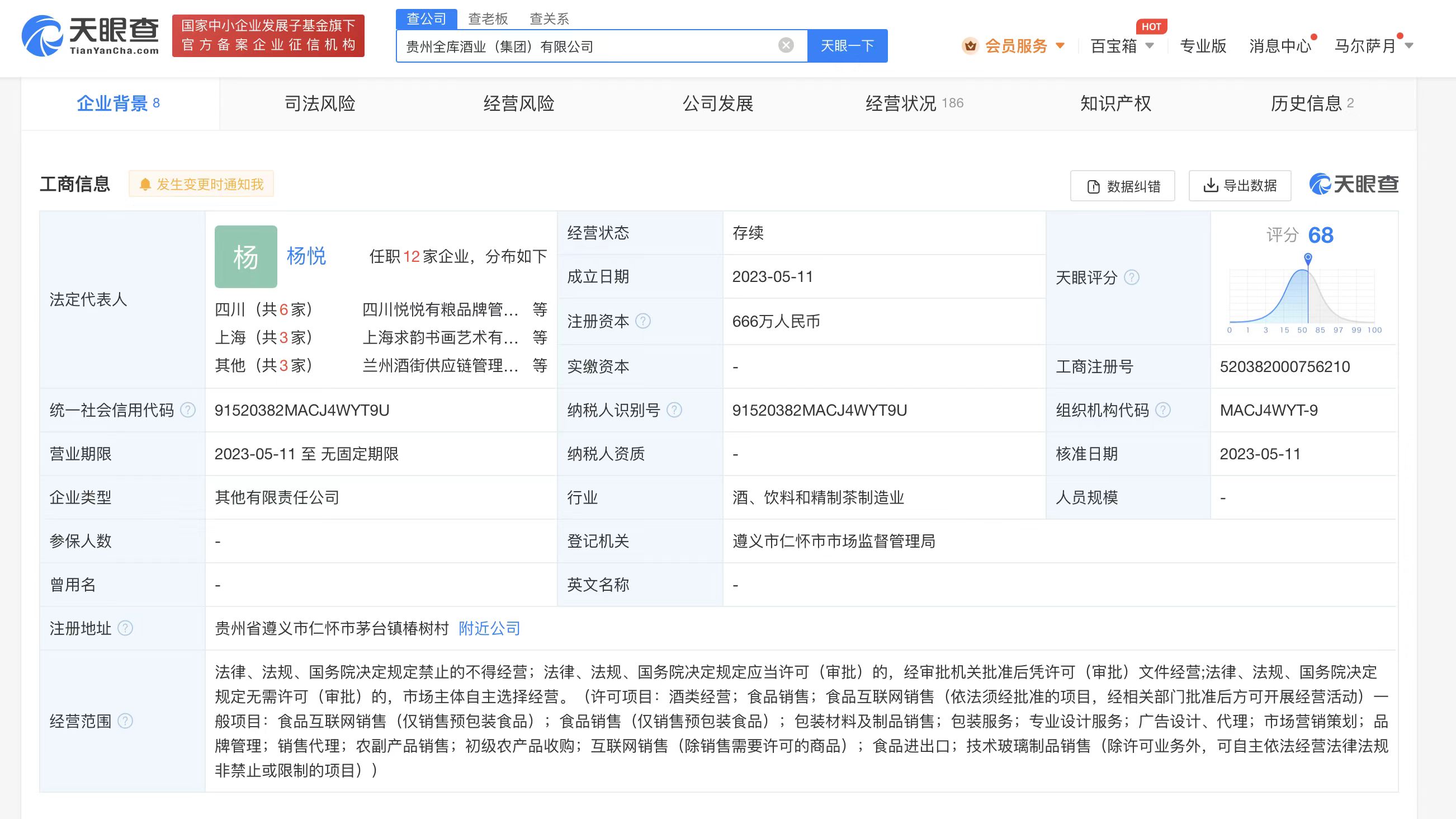Clear the search box with the X icon

tap(786, 45)
